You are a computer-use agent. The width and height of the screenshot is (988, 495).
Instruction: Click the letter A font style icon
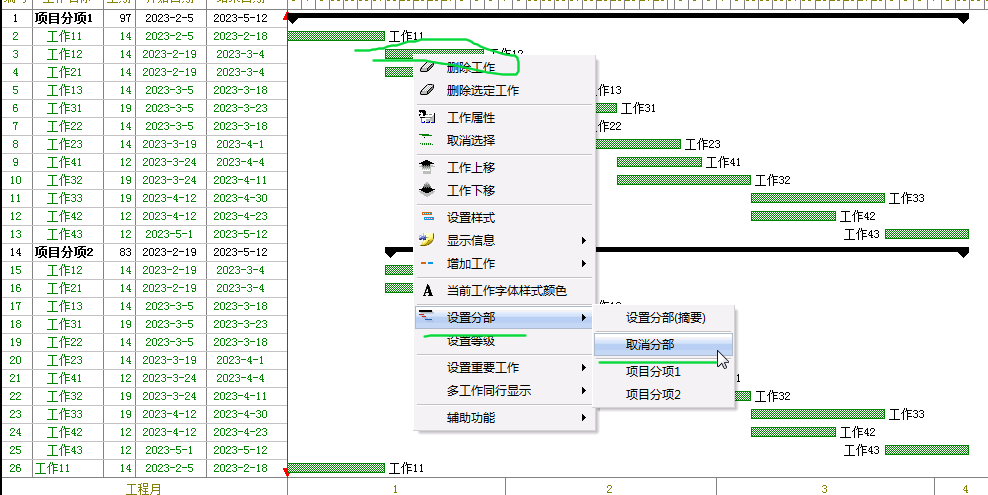[x=427, y=291]
